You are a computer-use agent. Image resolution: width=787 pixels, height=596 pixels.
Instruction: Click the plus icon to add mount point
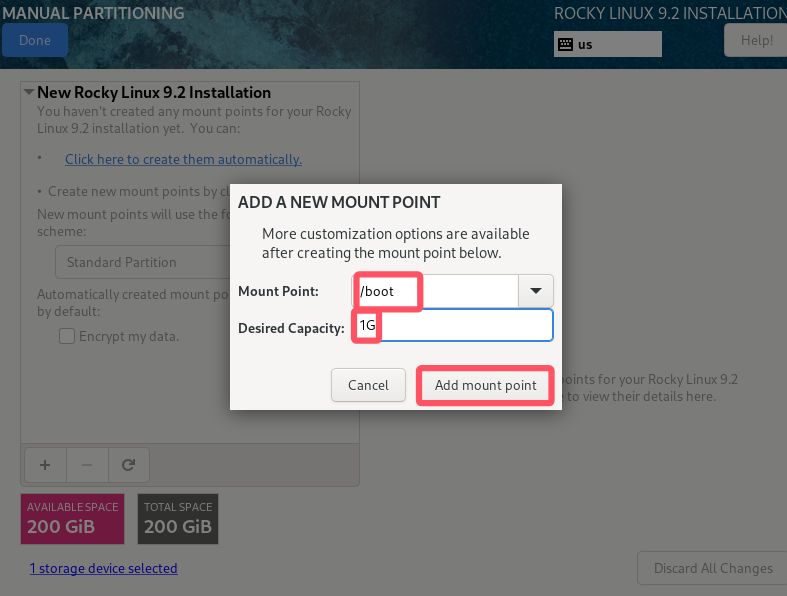45,465
